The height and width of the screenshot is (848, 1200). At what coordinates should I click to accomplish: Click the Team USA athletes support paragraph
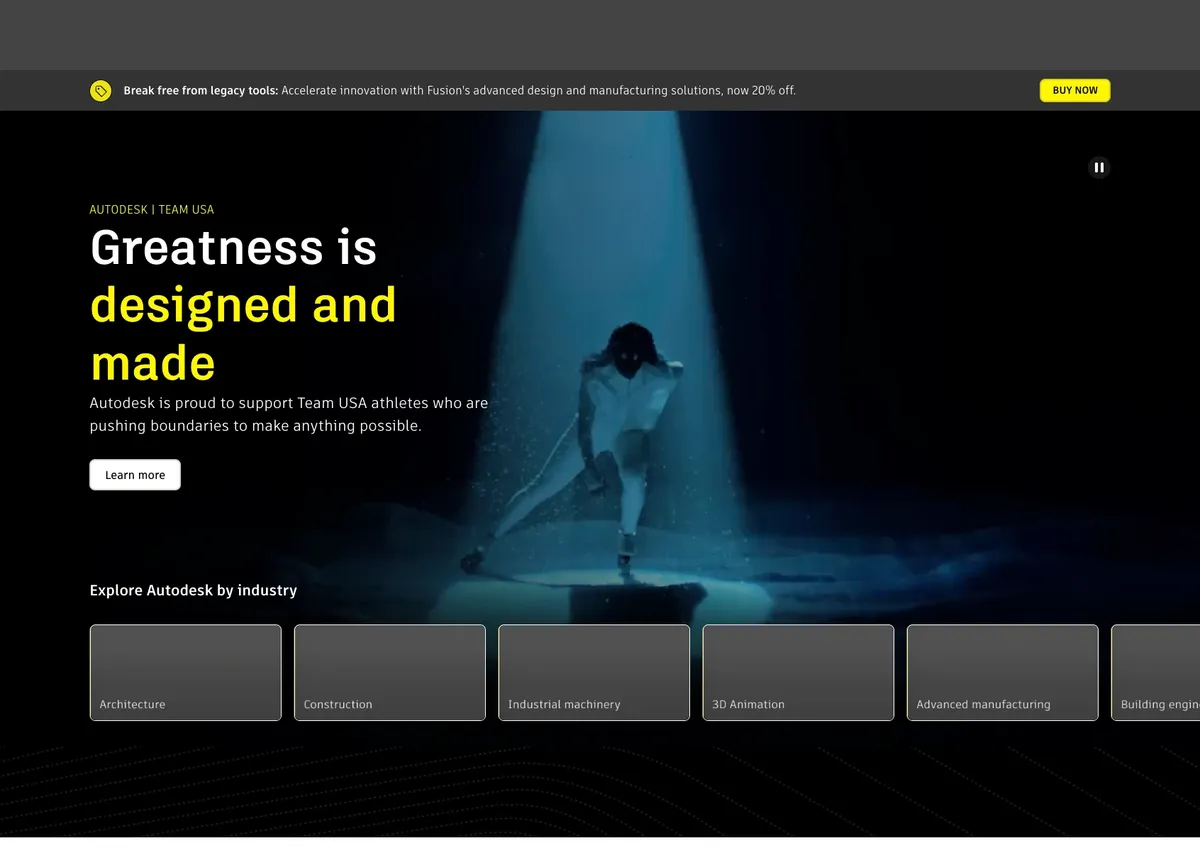point(289,414)
